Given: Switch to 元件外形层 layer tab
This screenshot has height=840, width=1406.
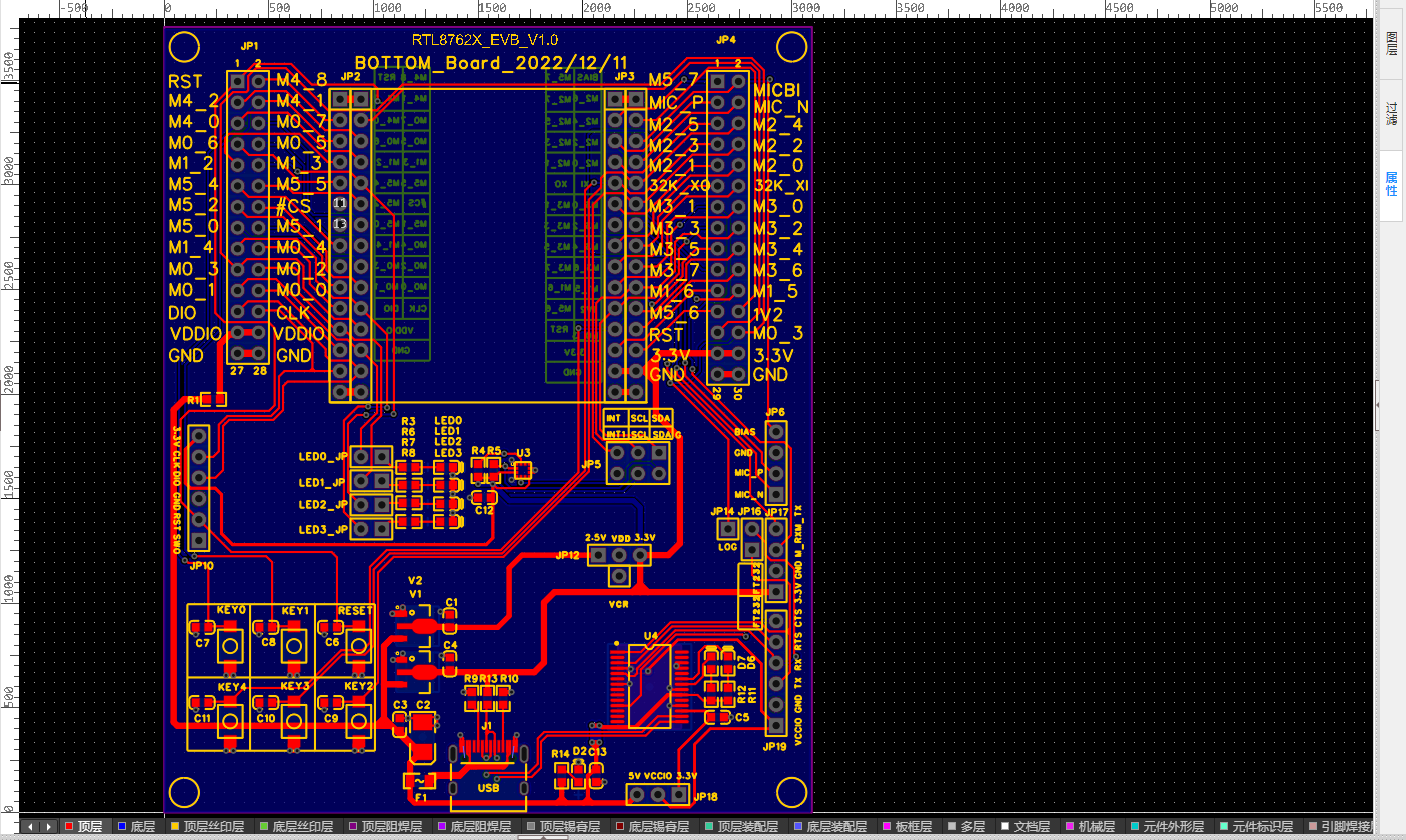Looking at the screenshot, I should 1169,827.
